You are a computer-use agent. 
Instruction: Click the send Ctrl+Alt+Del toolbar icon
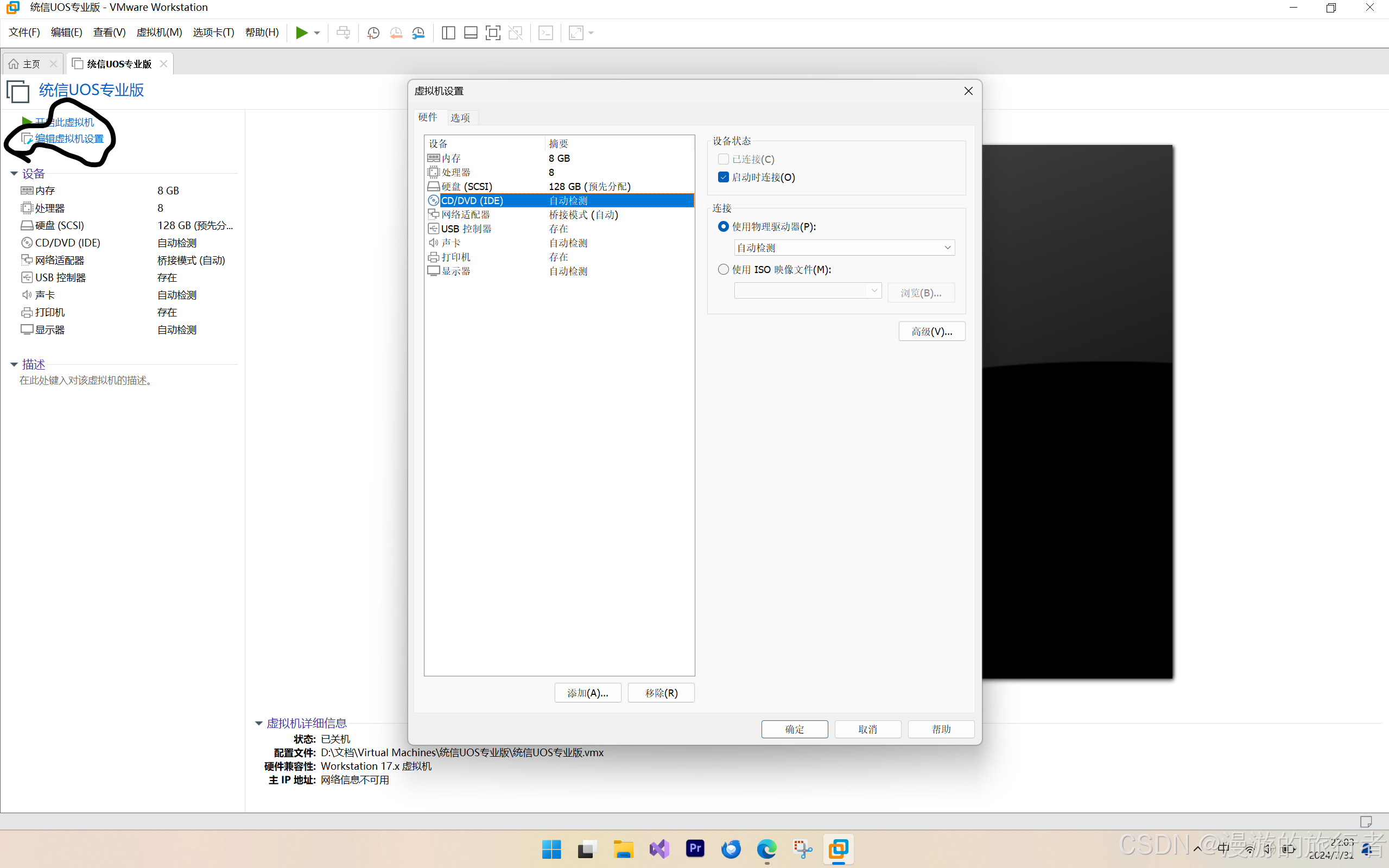pos(343,33)
